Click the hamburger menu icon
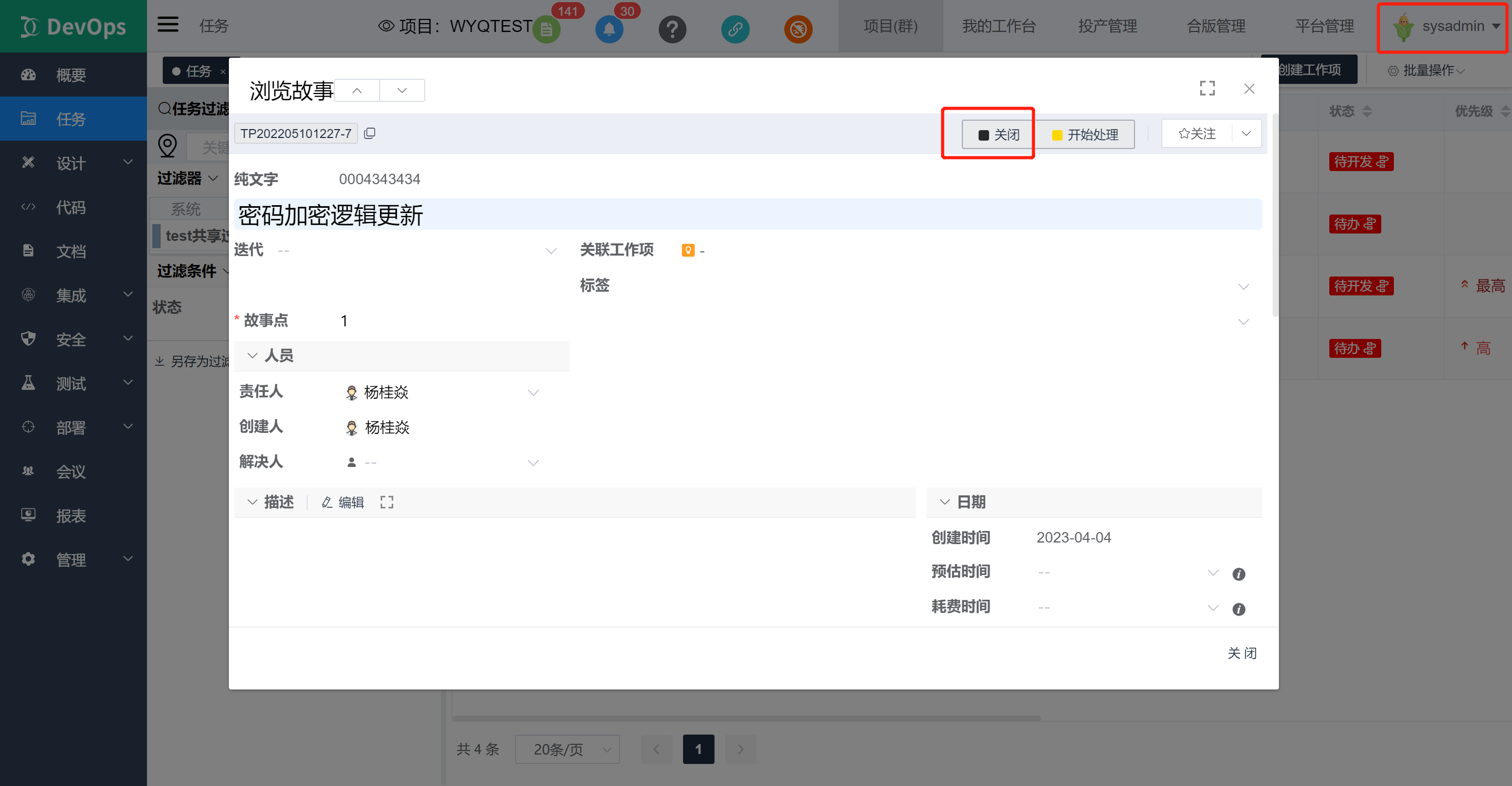 tap(168, 25)
